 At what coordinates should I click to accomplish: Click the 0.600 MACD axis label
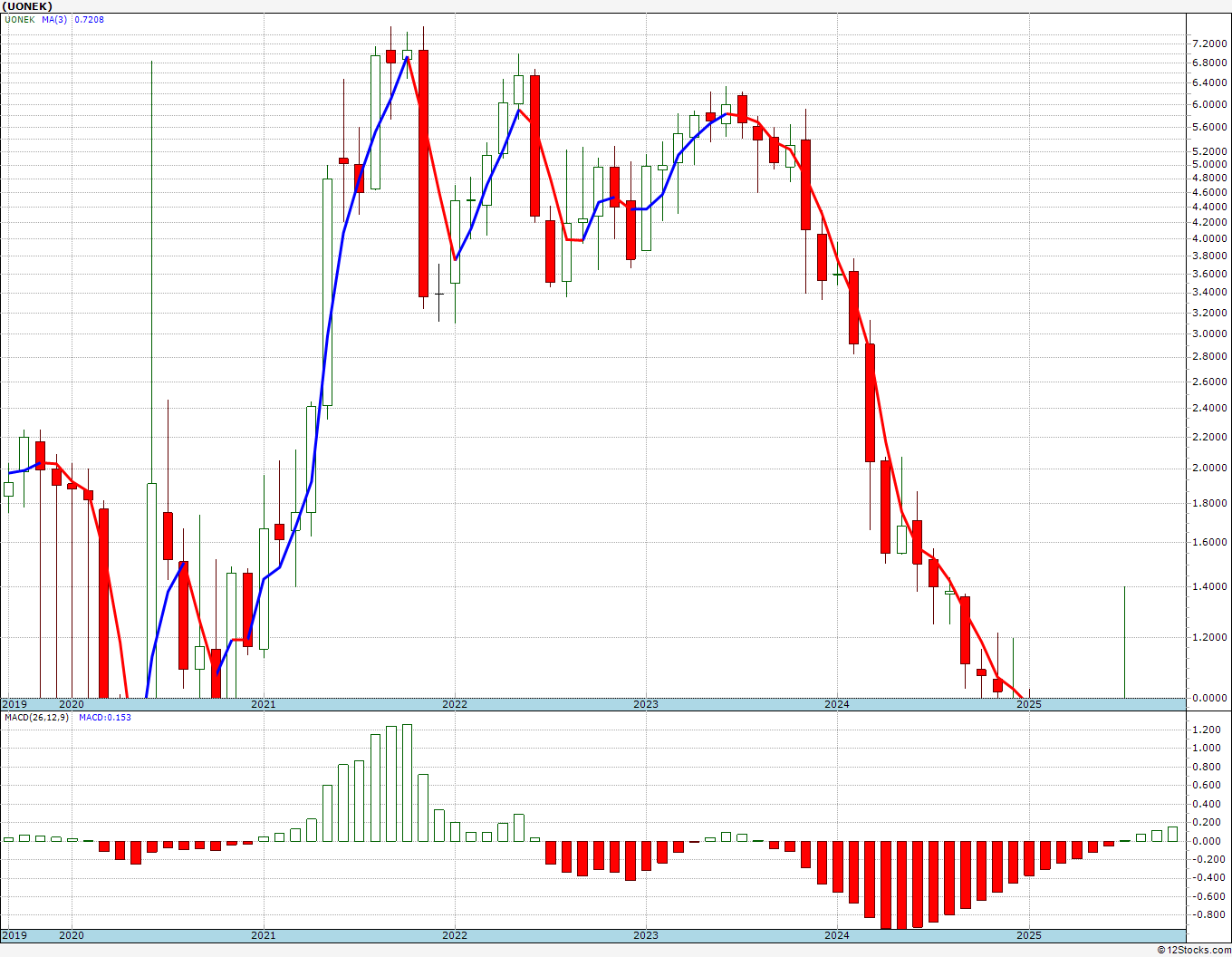pyautogui.click(x=1207, y=785)
